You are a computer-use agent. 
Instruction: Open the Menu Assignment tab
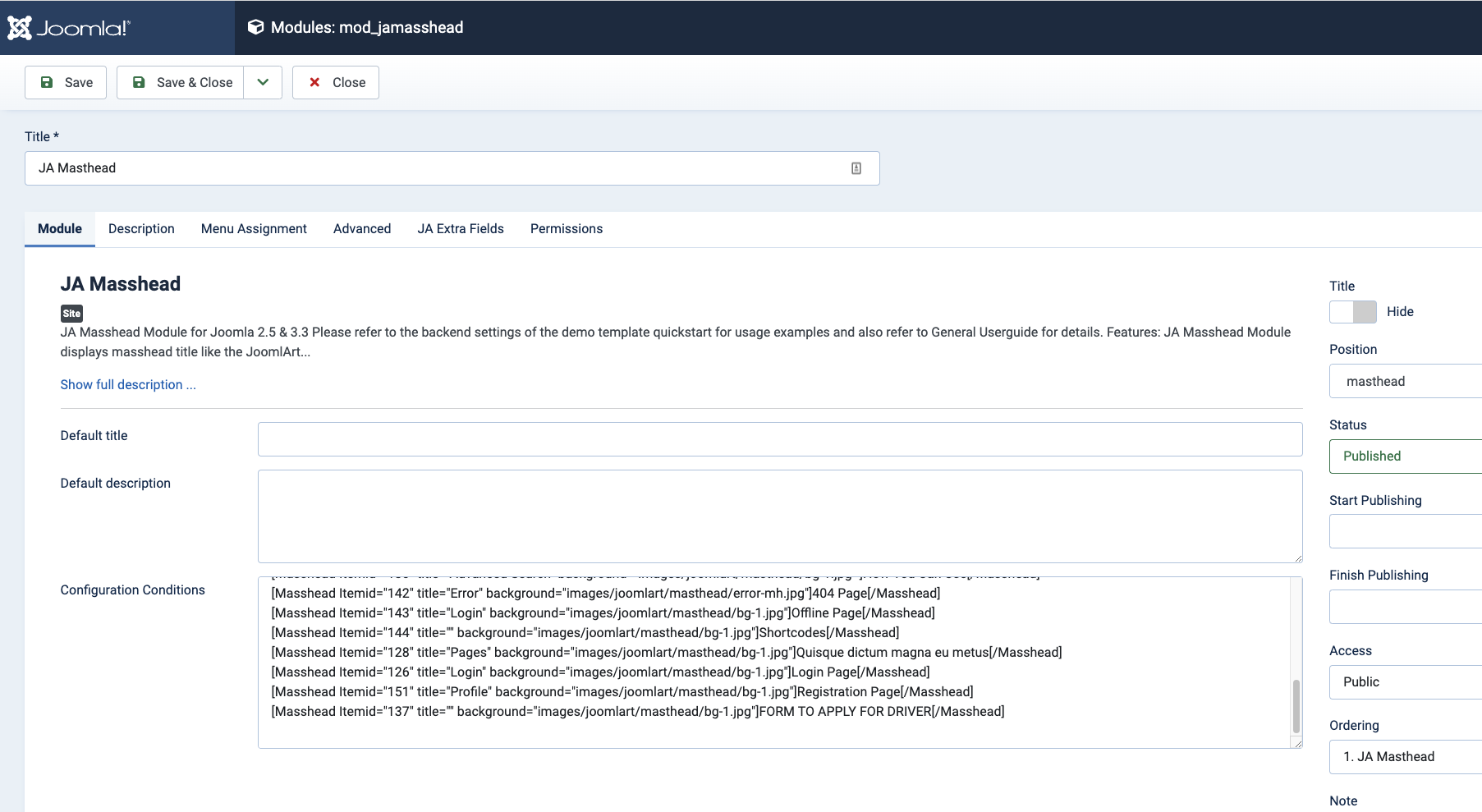(x=254, y=229)
